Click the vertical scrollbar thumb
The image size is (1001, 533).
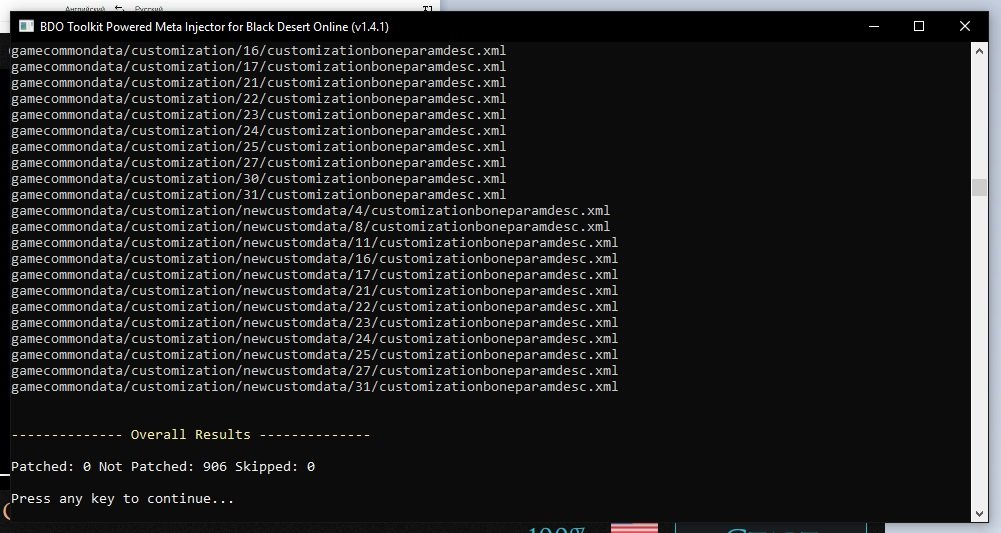(x=979, y=188)
